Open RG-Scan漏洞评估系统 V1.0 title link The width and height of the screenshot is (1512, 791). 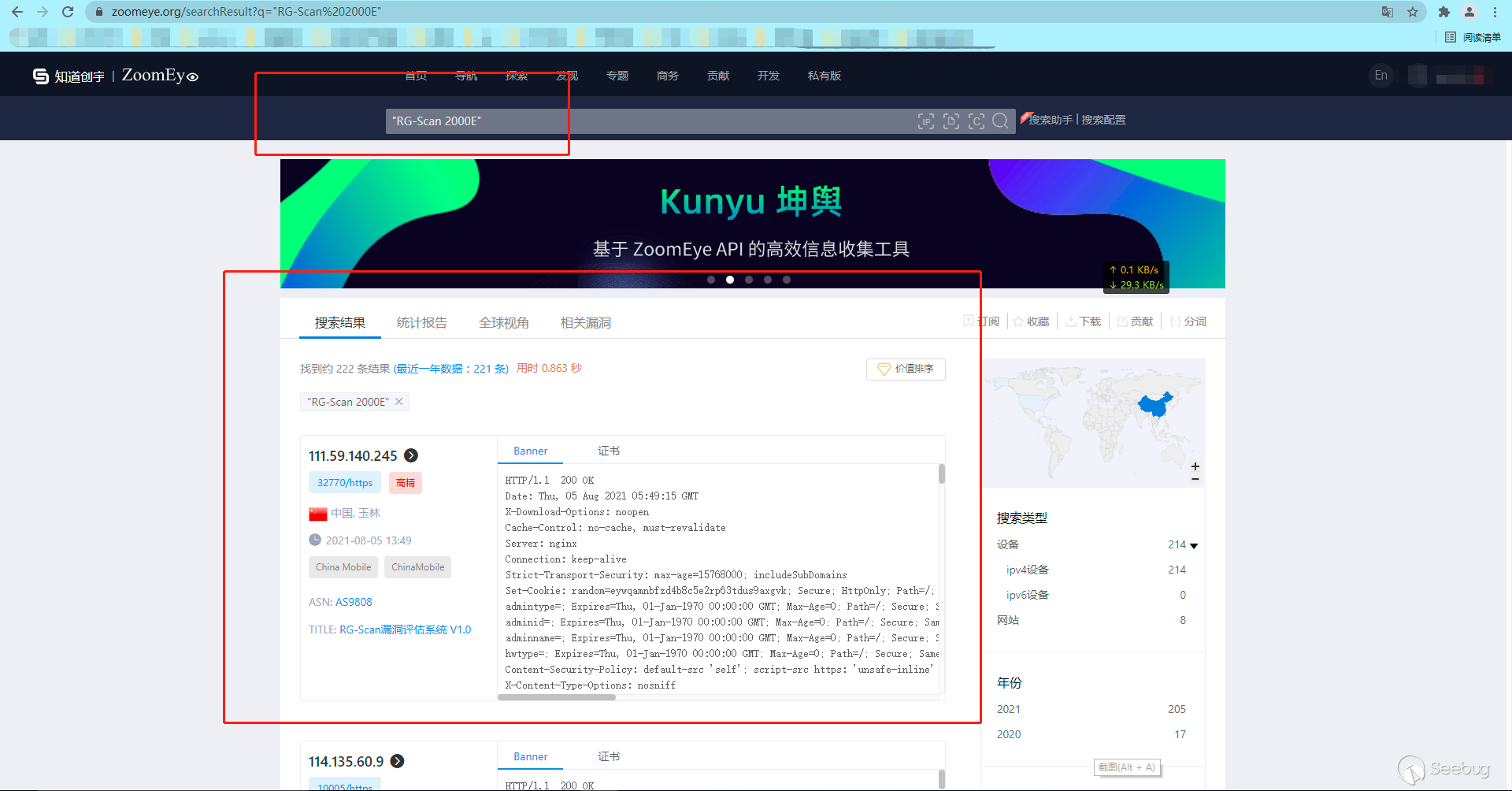tap(405, 629)
